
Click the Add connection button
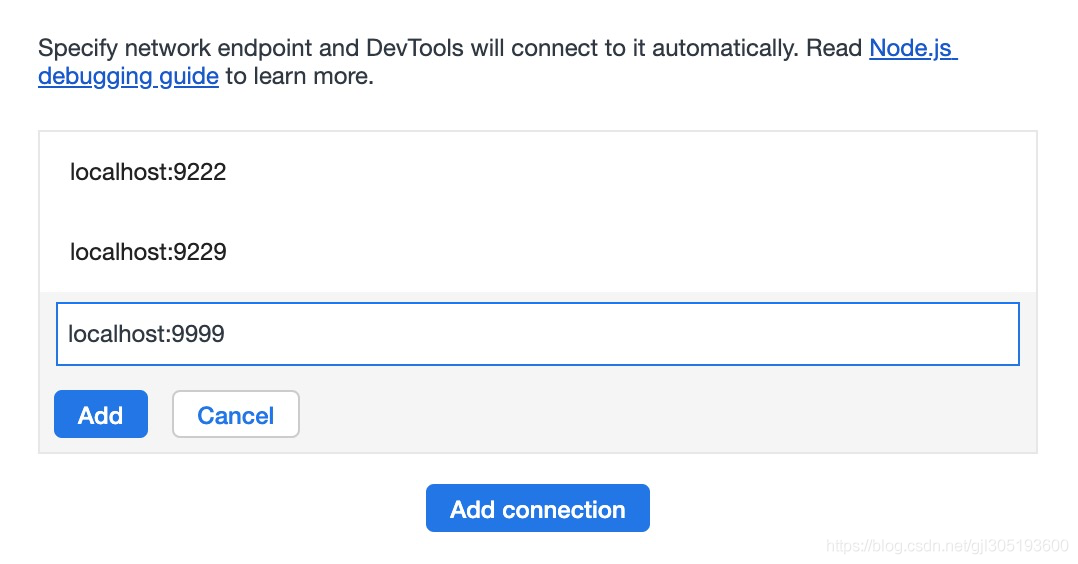pyautogui.click(x=537, y=509)
